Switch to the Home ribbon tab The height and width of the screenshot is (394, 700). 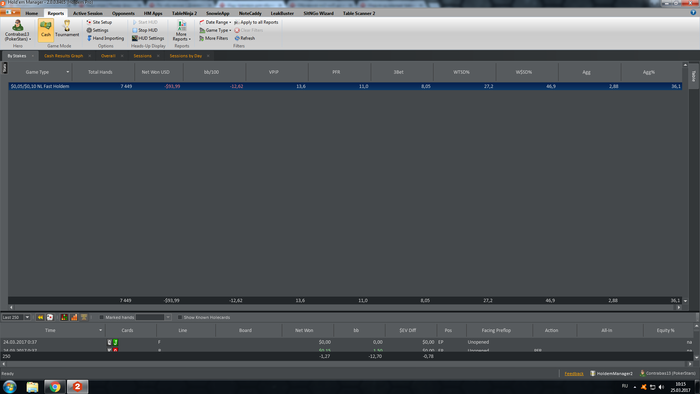pyautogui.click(x=32, y=13)
